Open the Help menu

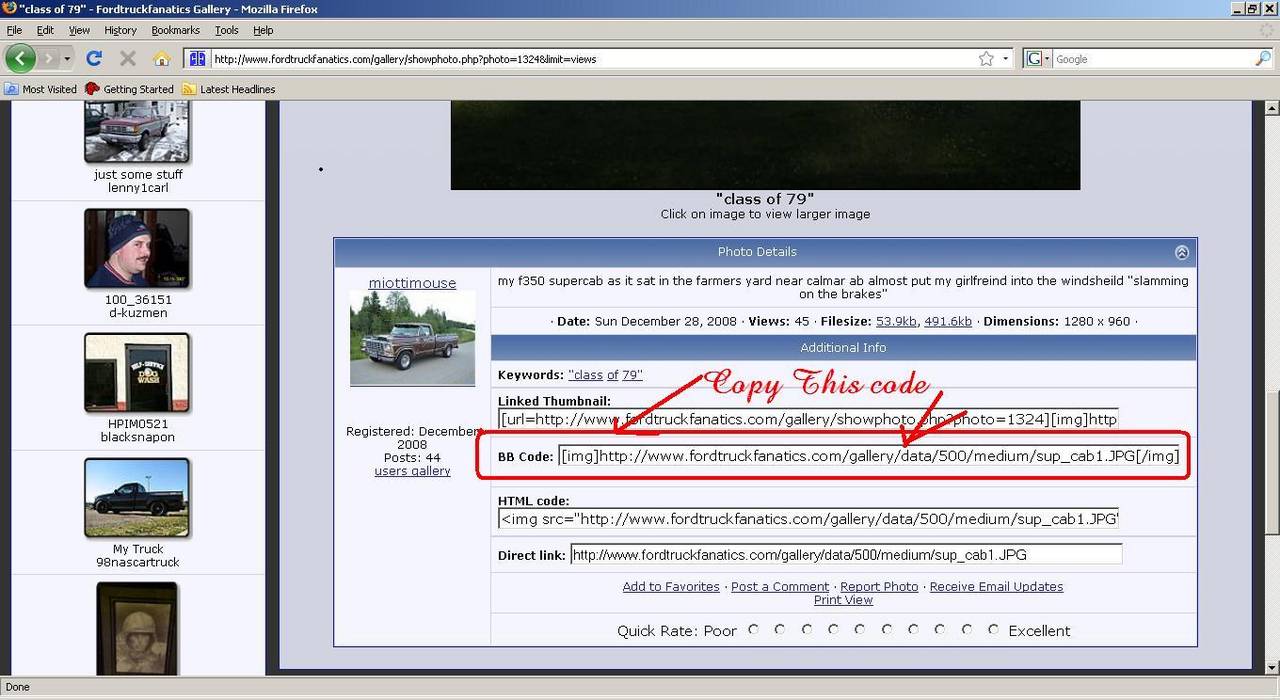263,30
